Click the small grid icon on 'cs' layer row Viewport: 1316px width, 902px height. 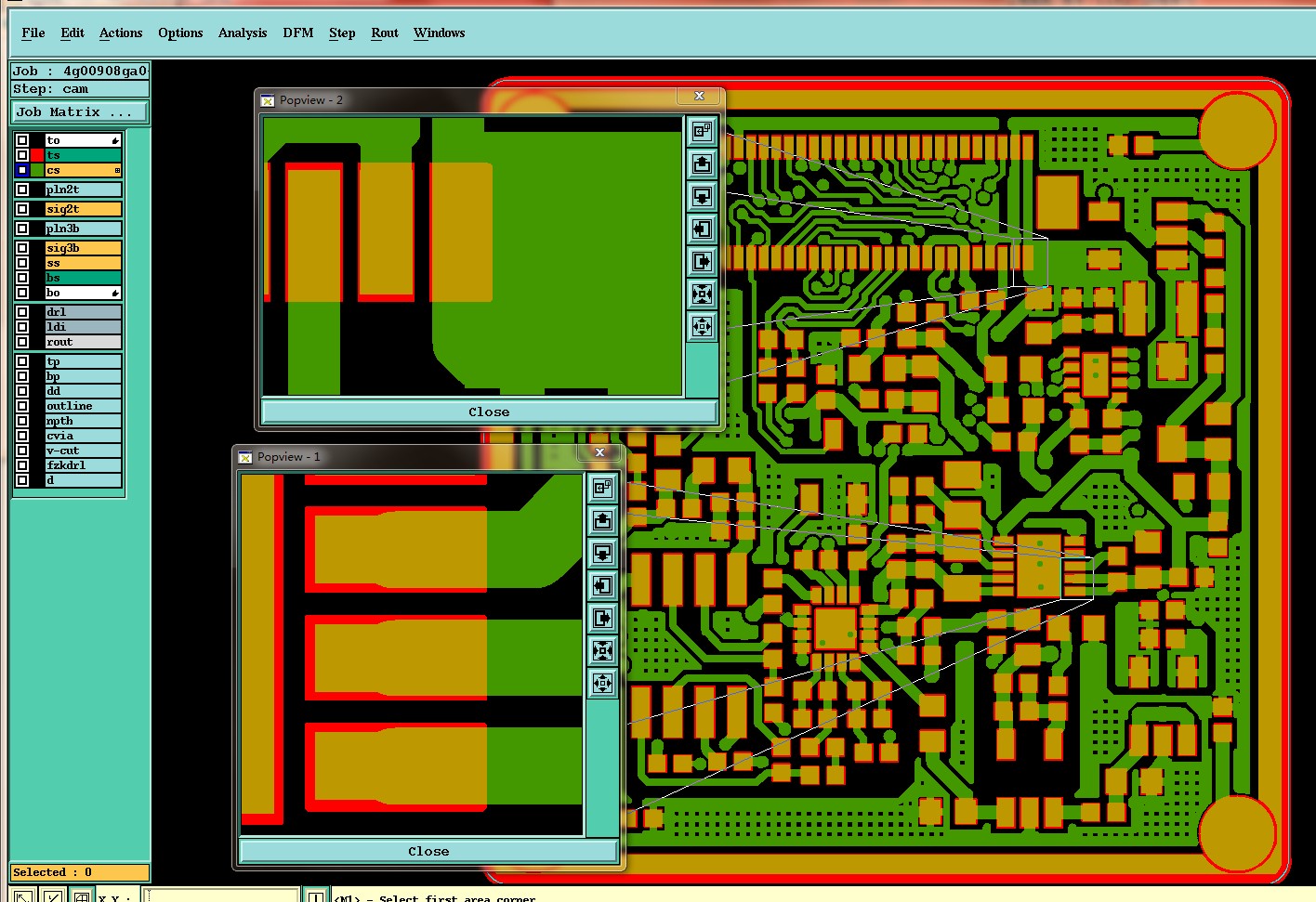pos(117,171)
